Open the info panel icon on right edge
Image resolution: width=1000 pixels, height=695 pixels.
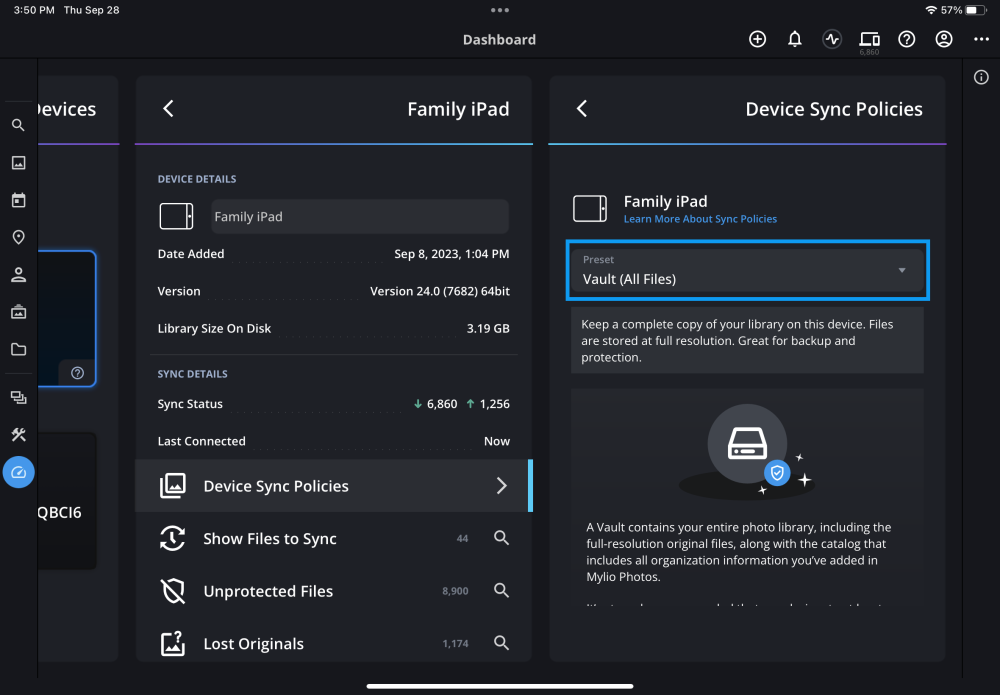[981, 77]
